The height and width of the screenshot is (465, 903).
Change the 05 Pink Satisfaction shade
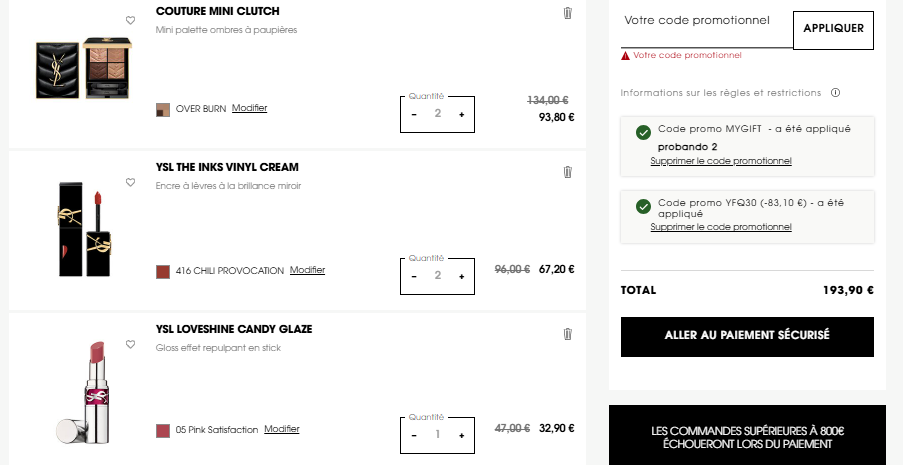(x=282, y=429)
